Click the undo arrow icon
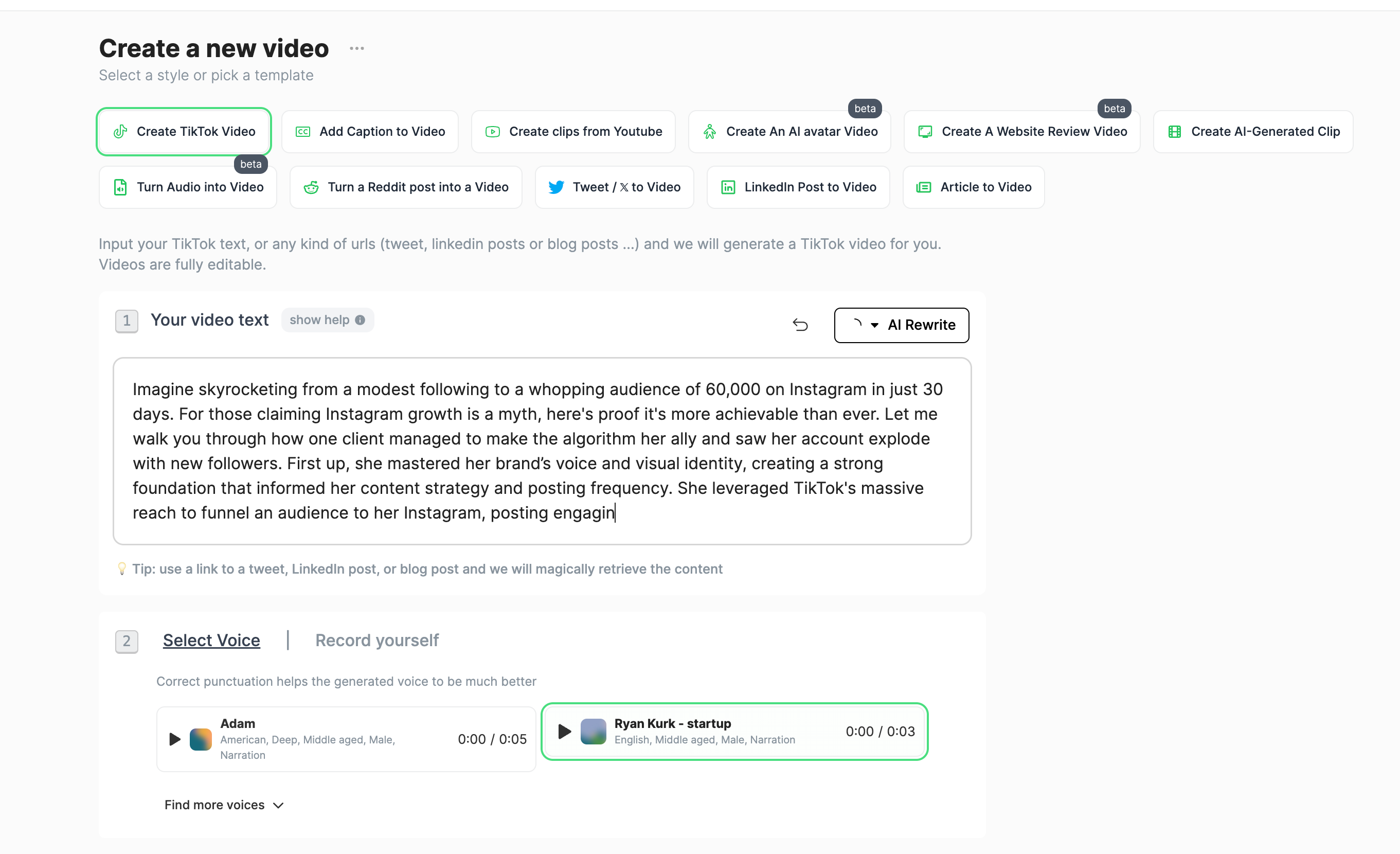 pos(800,325)
